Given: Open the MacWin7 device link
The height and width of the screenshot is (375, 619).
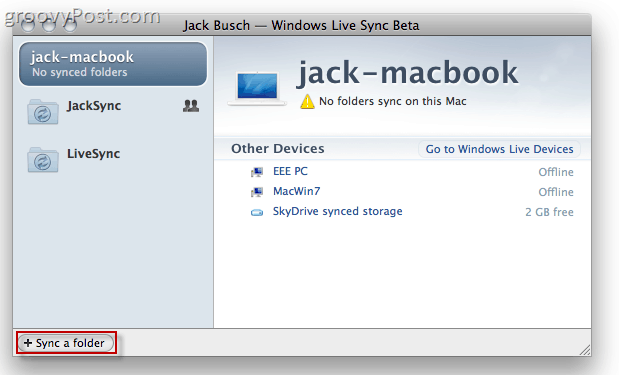Looking at the screenshot, I should (296, 191).
